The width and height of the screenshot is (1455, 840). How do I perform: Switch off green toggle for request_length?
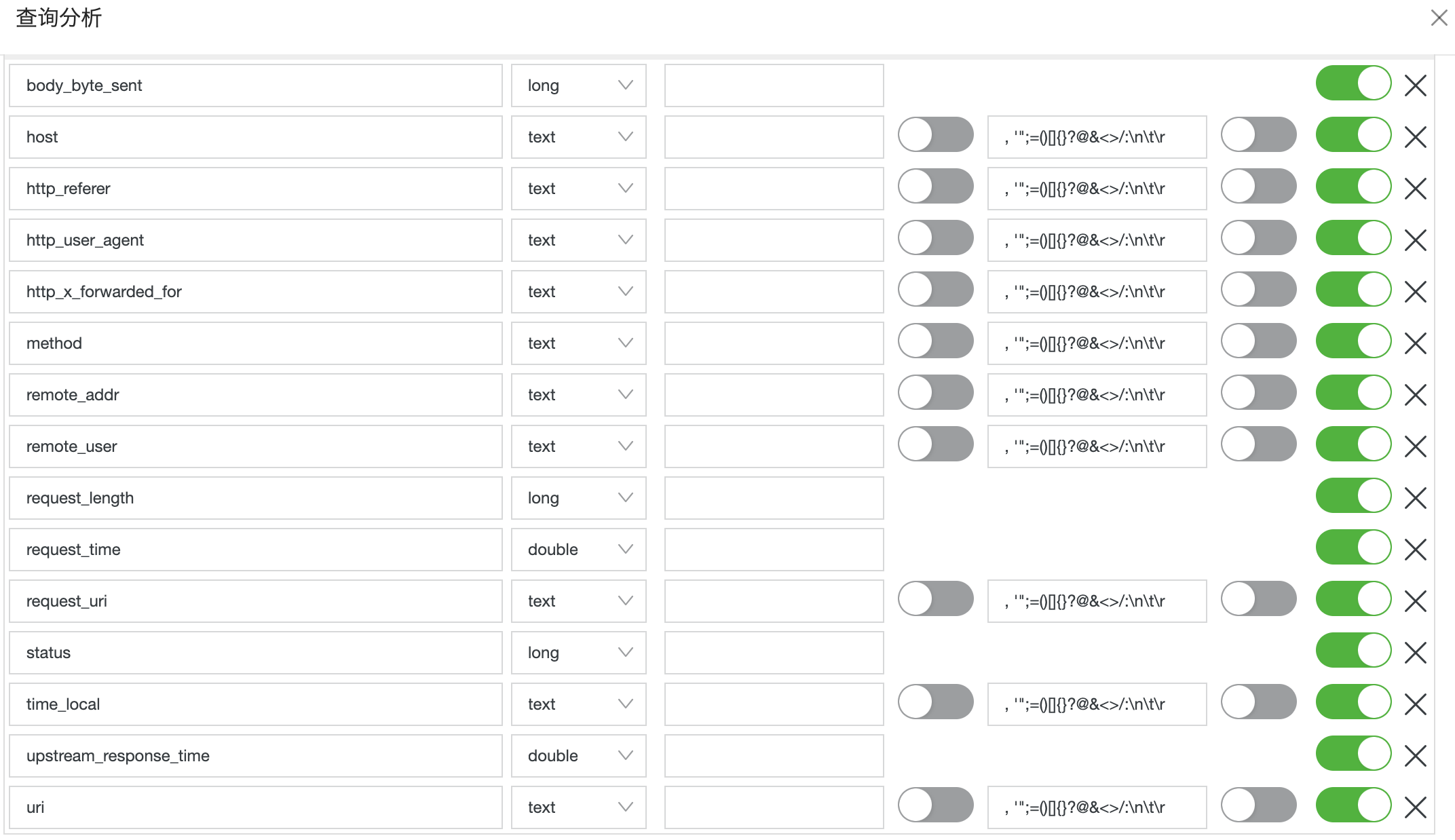1353,495
